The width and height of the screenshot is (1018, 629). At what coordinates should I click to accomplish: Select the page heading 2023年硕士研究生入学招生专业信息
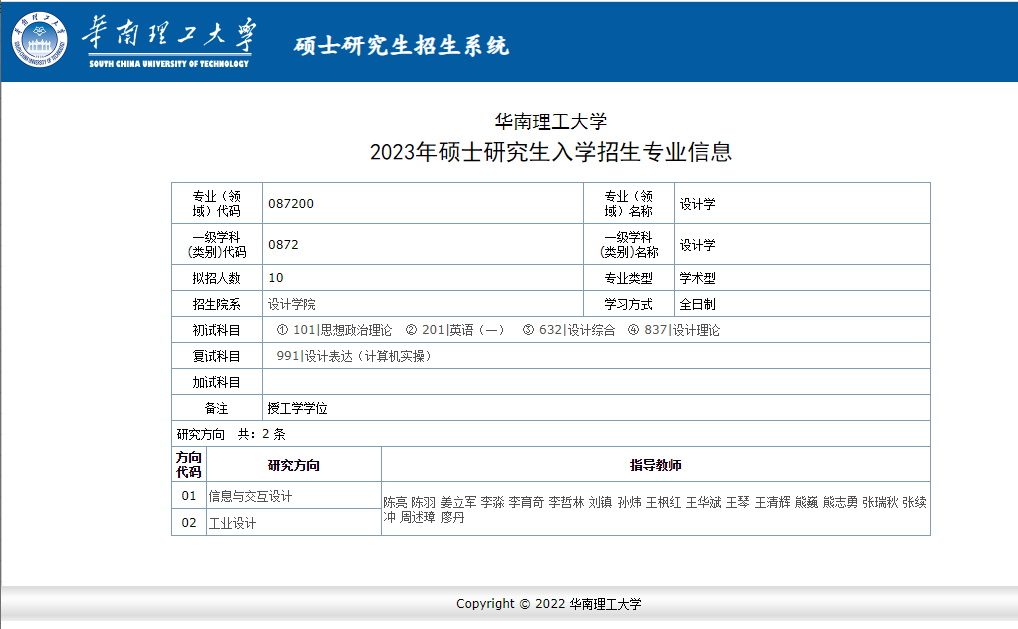pos(551,152)
